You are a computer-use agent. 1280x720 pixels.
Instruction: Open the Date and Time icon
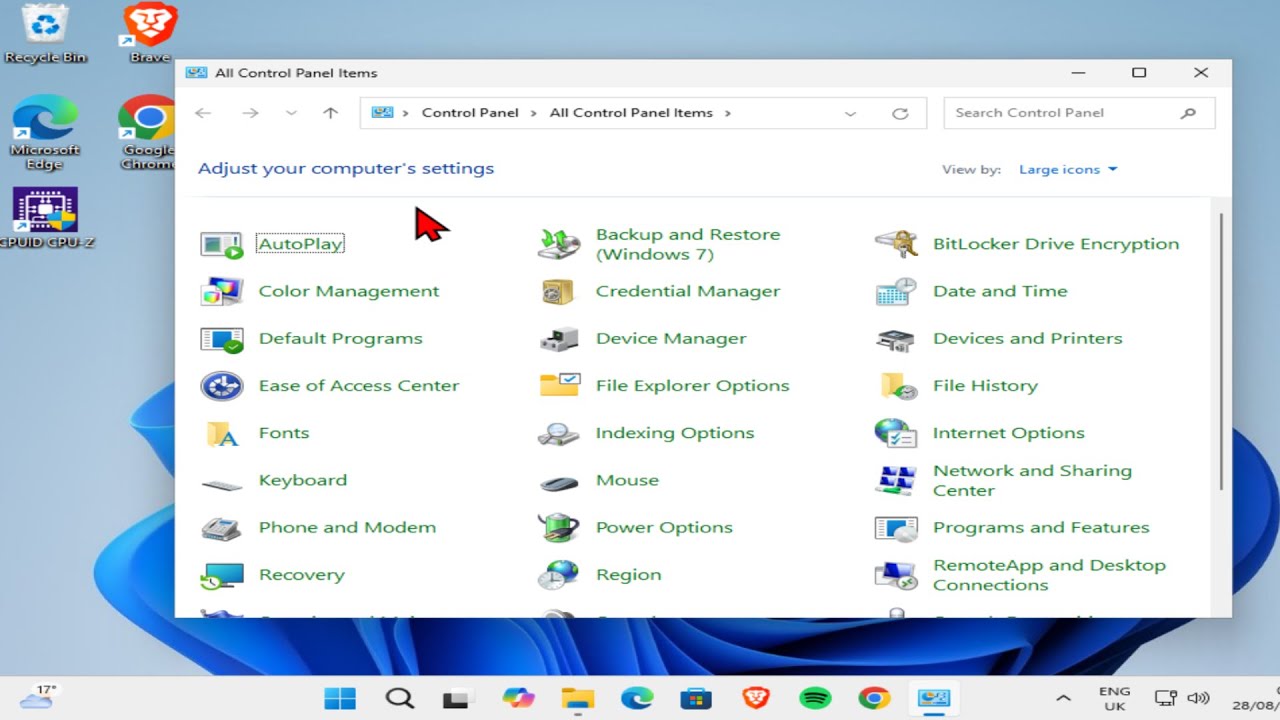coord(895,291)
